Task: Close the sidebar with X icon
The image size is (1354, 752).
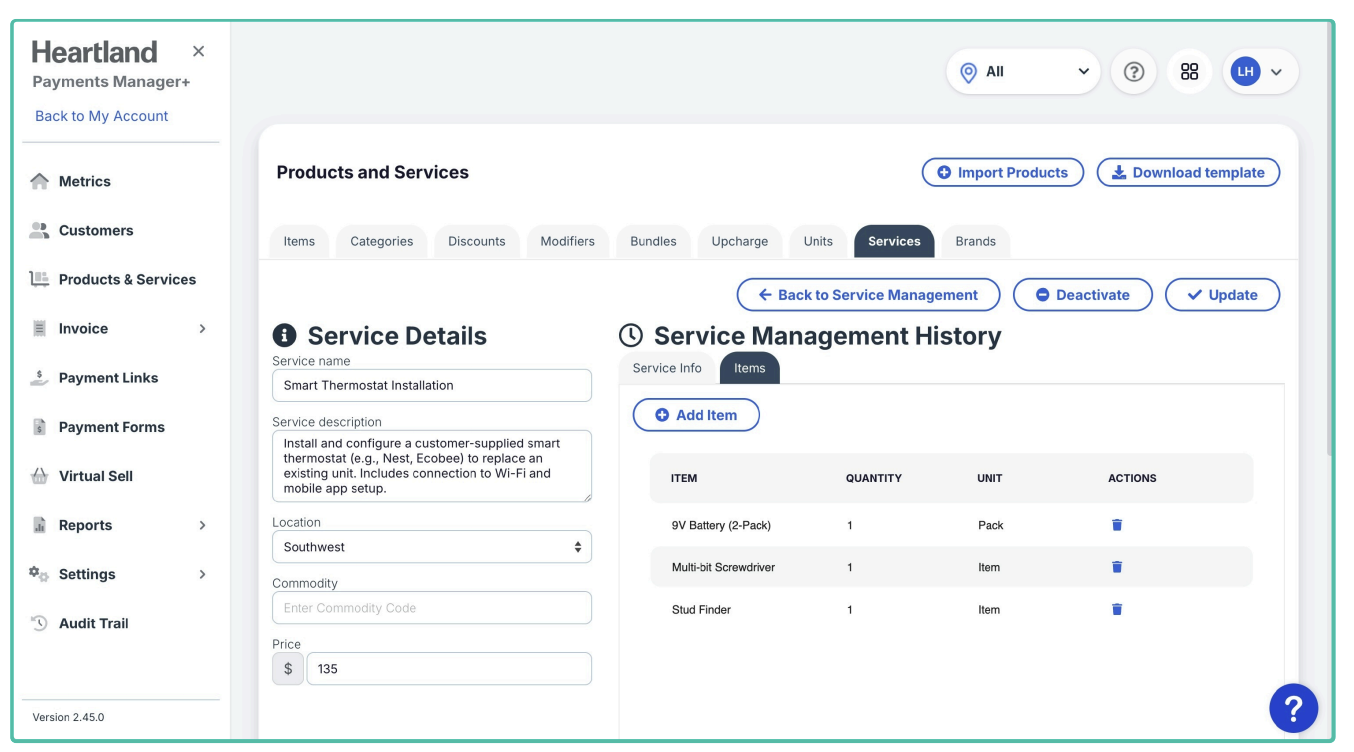Action: coord(198,51)
